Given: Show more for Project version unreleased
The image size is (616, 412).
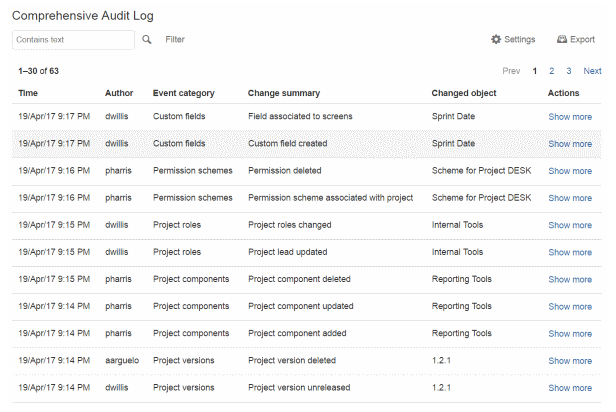Looking at the screenshot, I should (x=570, y=388).
